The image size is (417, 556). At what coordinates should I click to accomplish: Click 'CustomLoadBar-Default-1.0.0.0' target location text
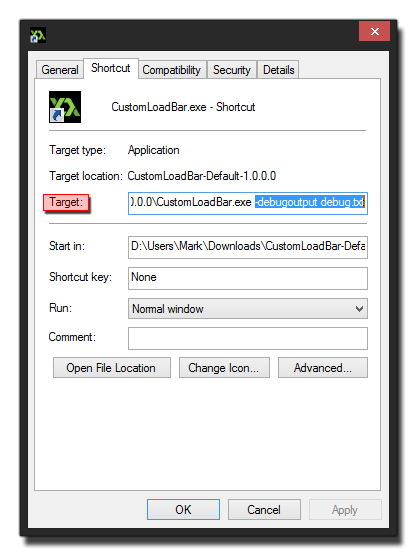point(202,176)
